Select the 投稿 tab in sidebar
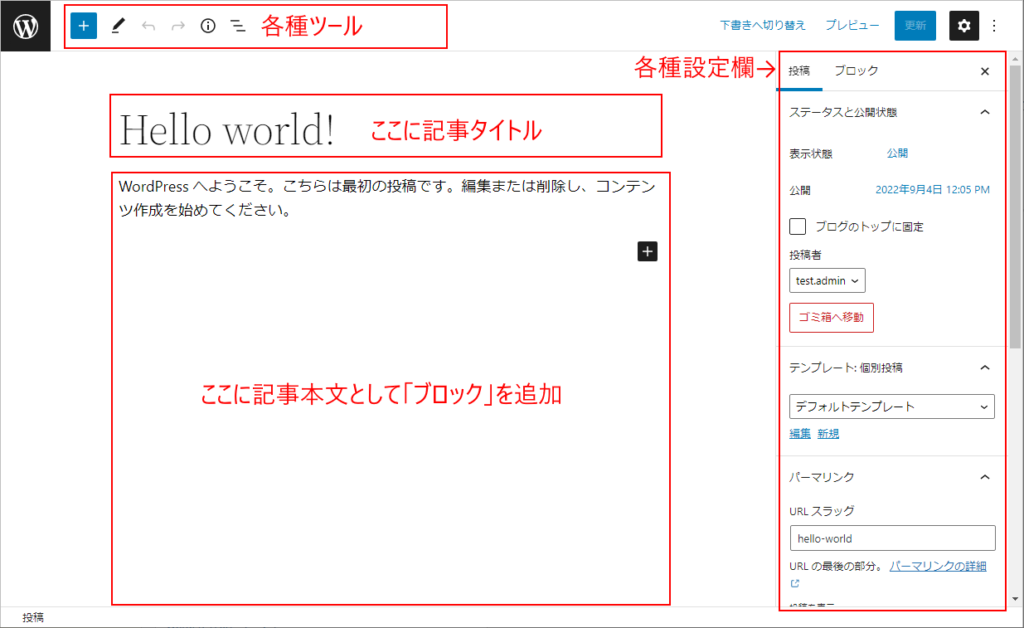The width and height of the screenshot is (1024, 628). [799, 71]
